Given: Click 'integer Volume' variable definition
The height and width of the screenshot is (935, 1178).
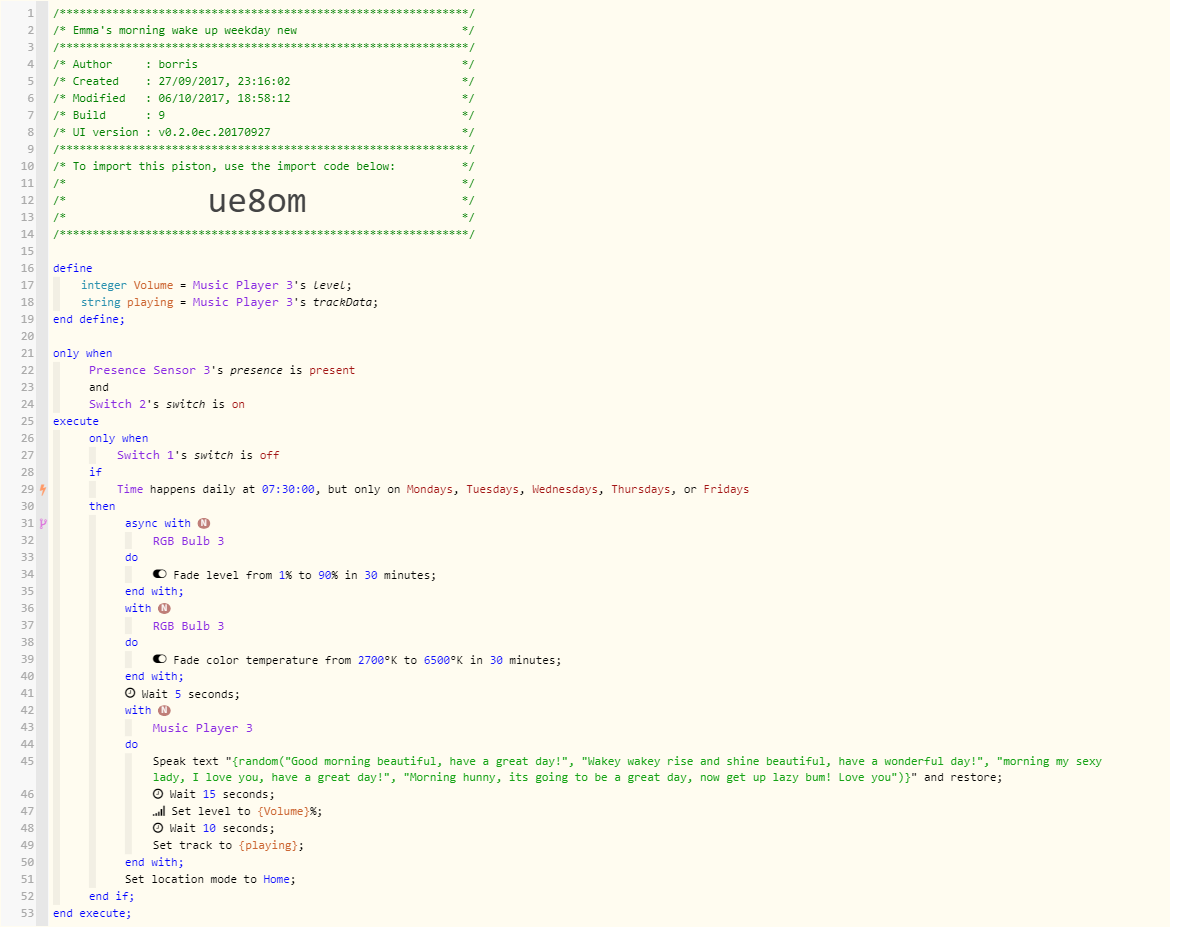Looking at the screenshot, I should [216, 285].
